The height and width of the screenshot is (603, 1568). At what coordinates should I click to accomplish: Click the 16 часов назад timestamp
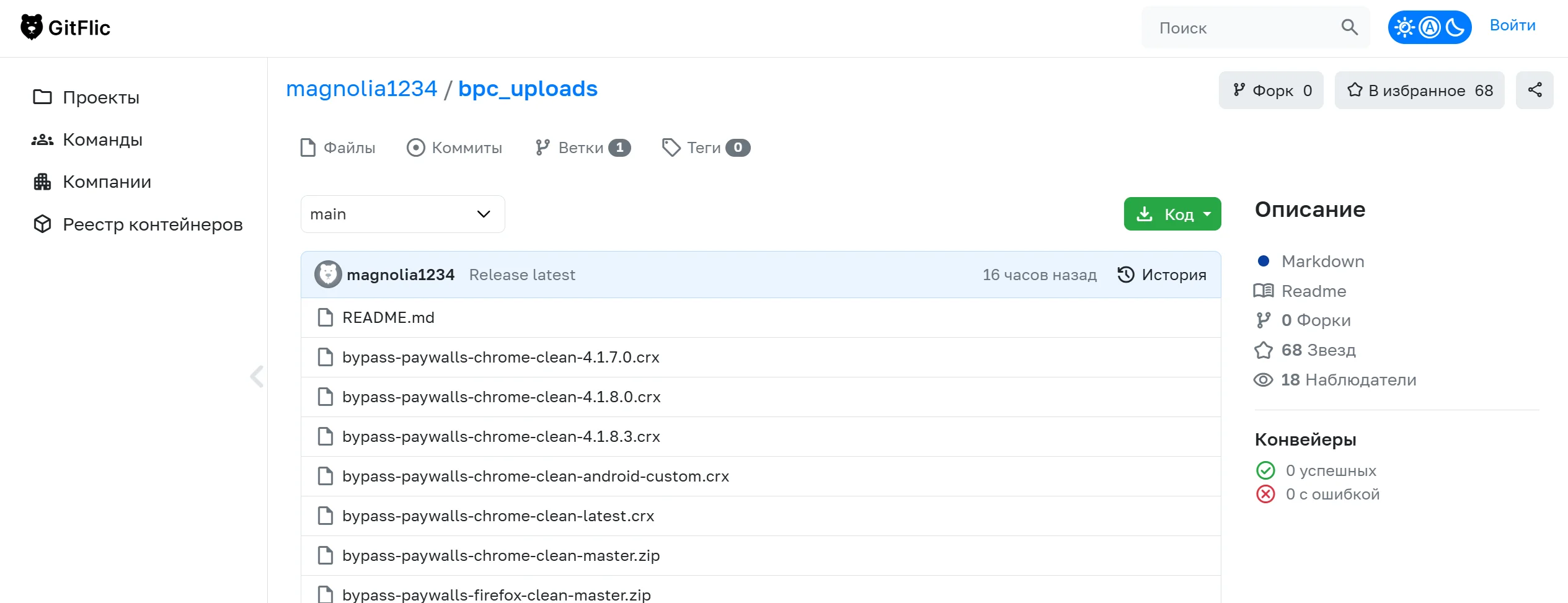[x=1040, y=275]
